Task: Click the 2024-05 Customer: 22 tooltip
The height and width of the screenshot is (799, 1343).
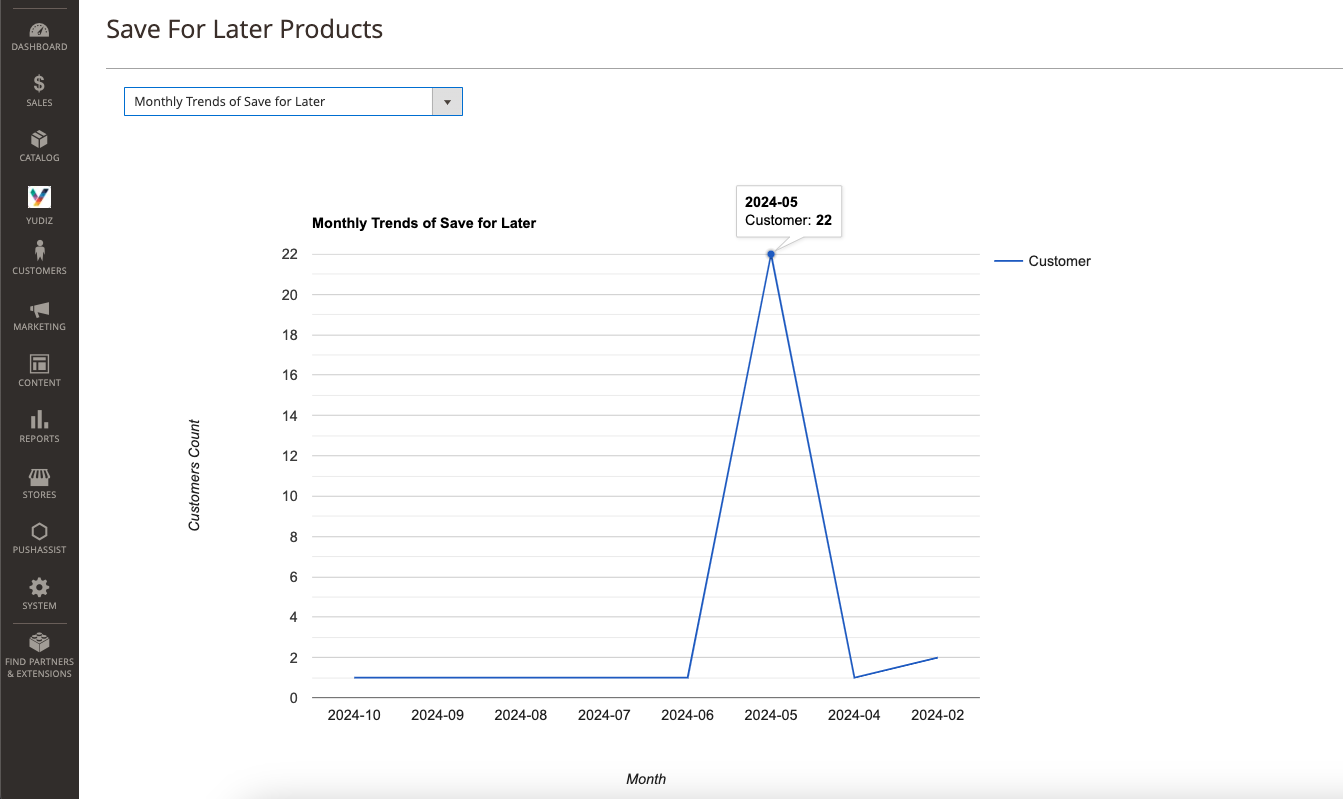Action: (x=789, y=211)
